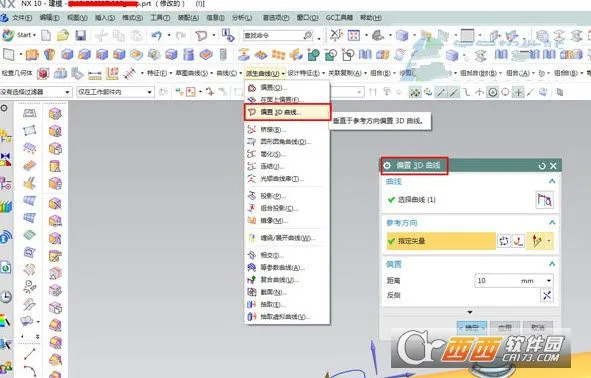This screenshot has width=591, height=378.
Task: Collapse the 曲线 section of dialog
Action: (551, 181)
